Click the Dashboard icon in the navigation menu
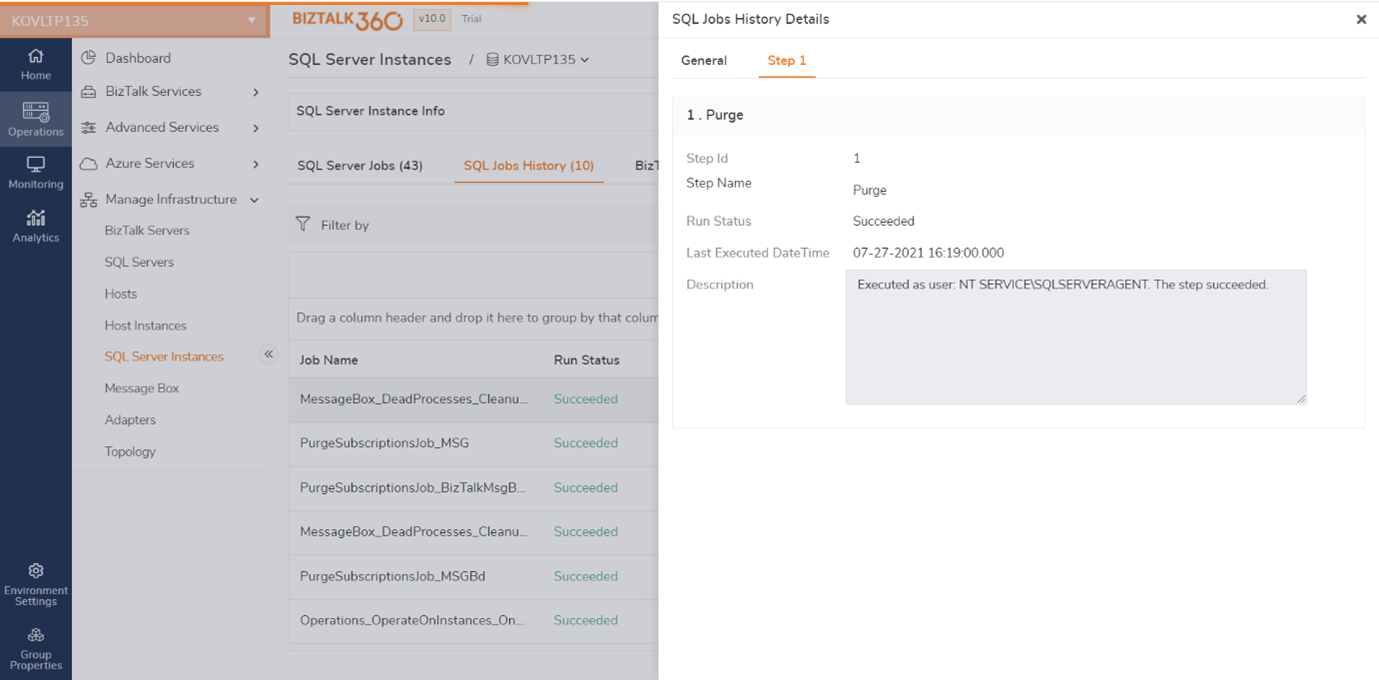1379x680 pixels. coord(141,57)
